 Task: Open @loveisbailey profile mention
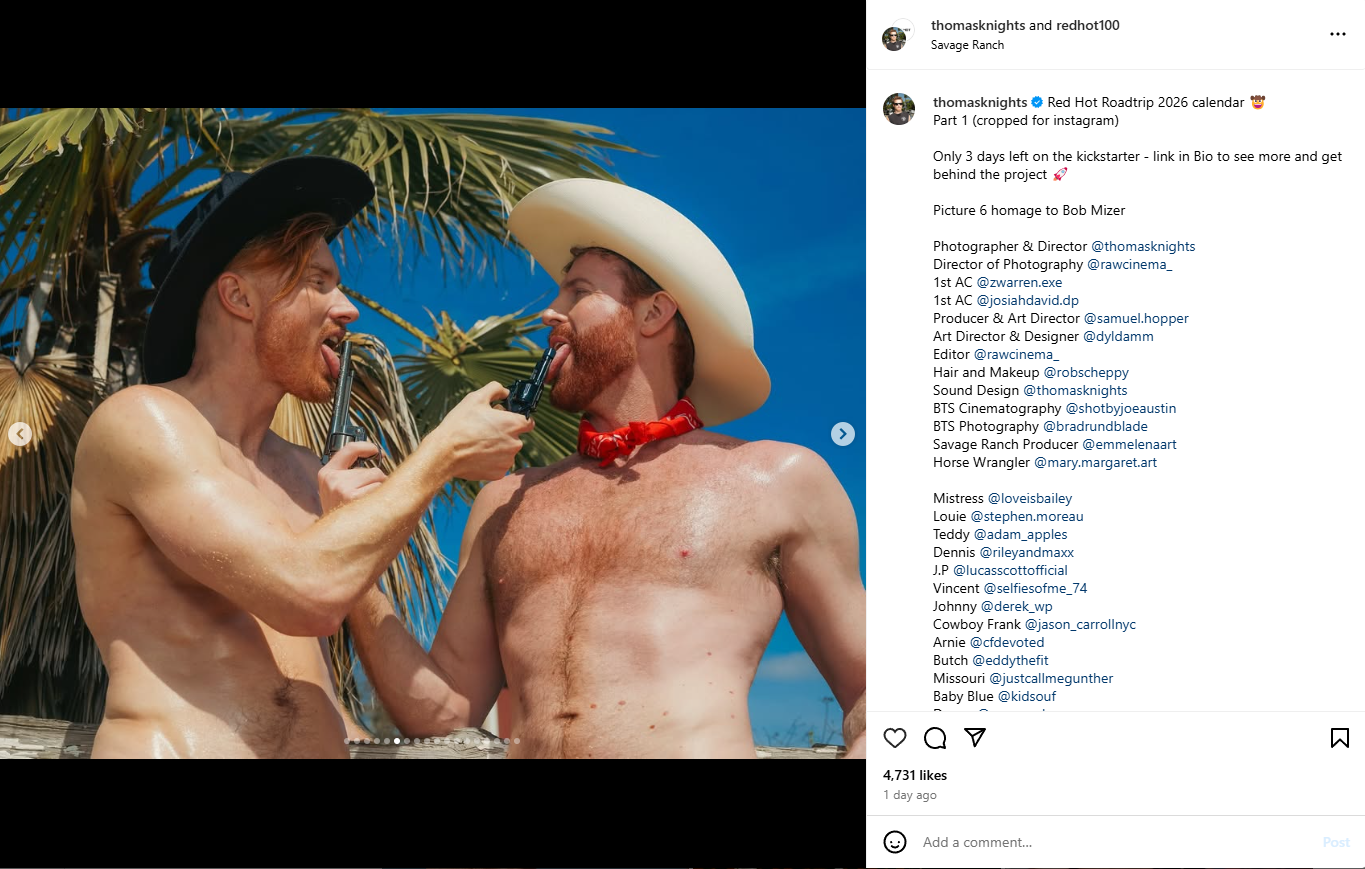pos(1029,499)
